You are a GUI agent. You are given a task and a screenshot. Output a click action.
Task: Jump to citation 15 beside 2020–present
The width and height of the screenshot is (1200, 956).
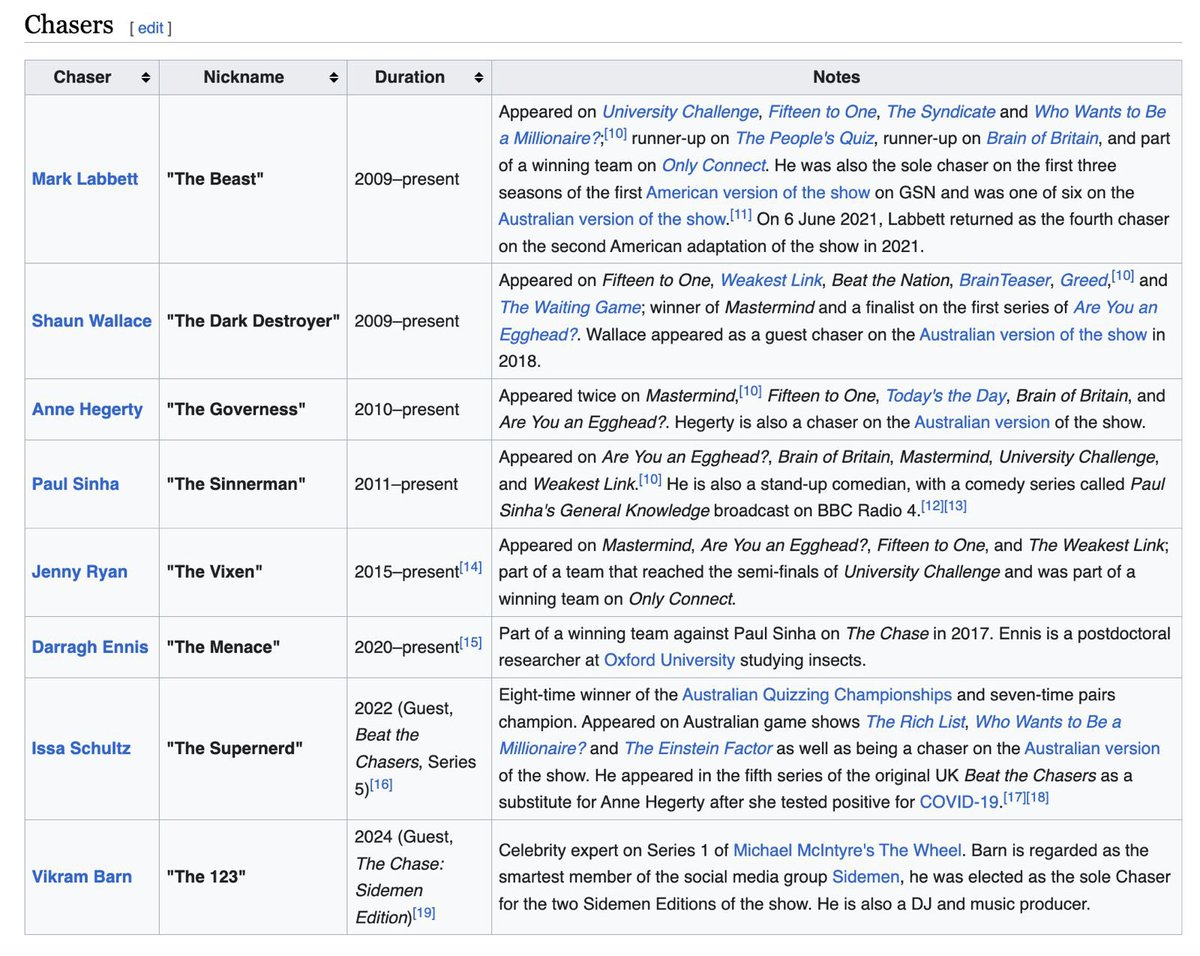(470, 642)
